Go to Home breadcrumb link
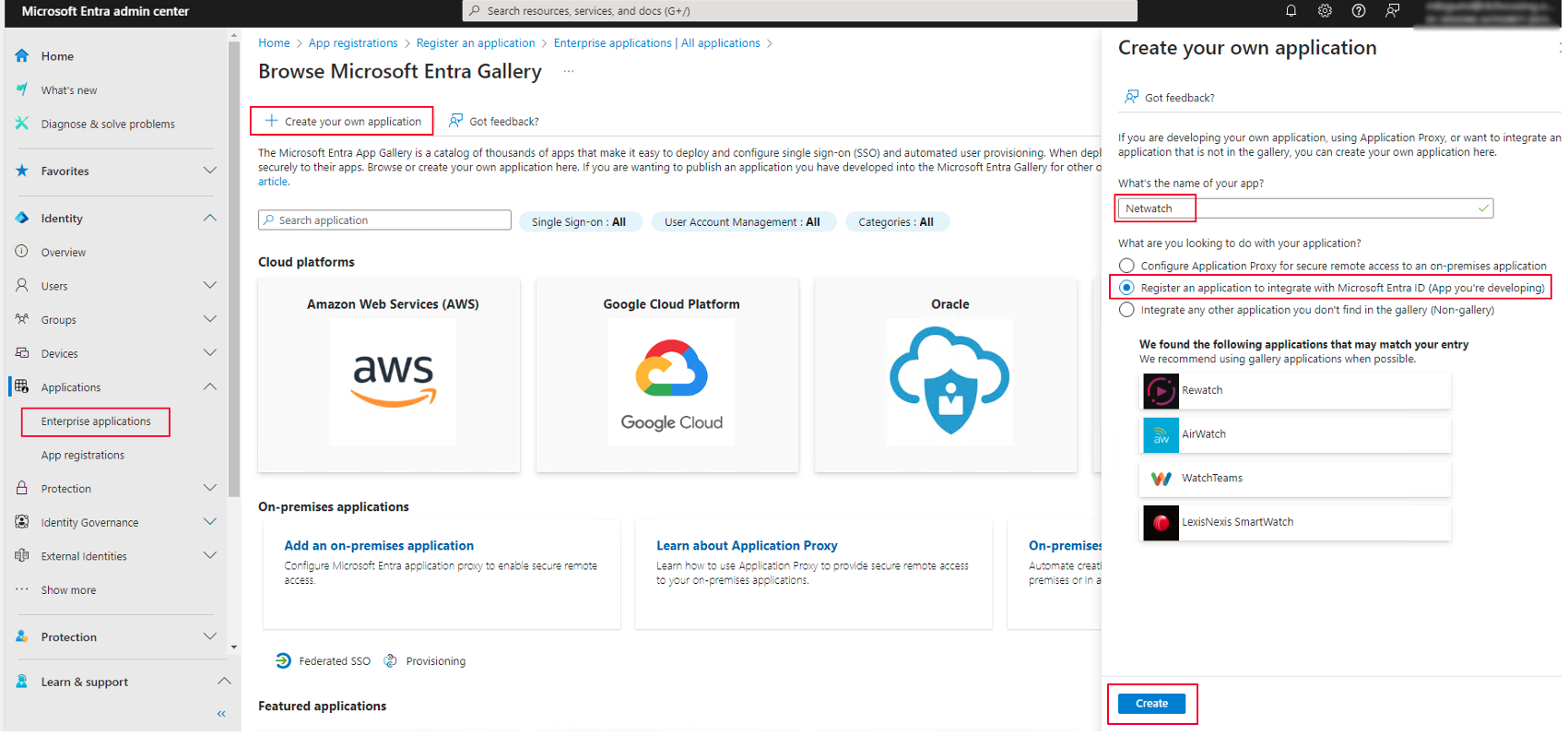 click(274, 43)
